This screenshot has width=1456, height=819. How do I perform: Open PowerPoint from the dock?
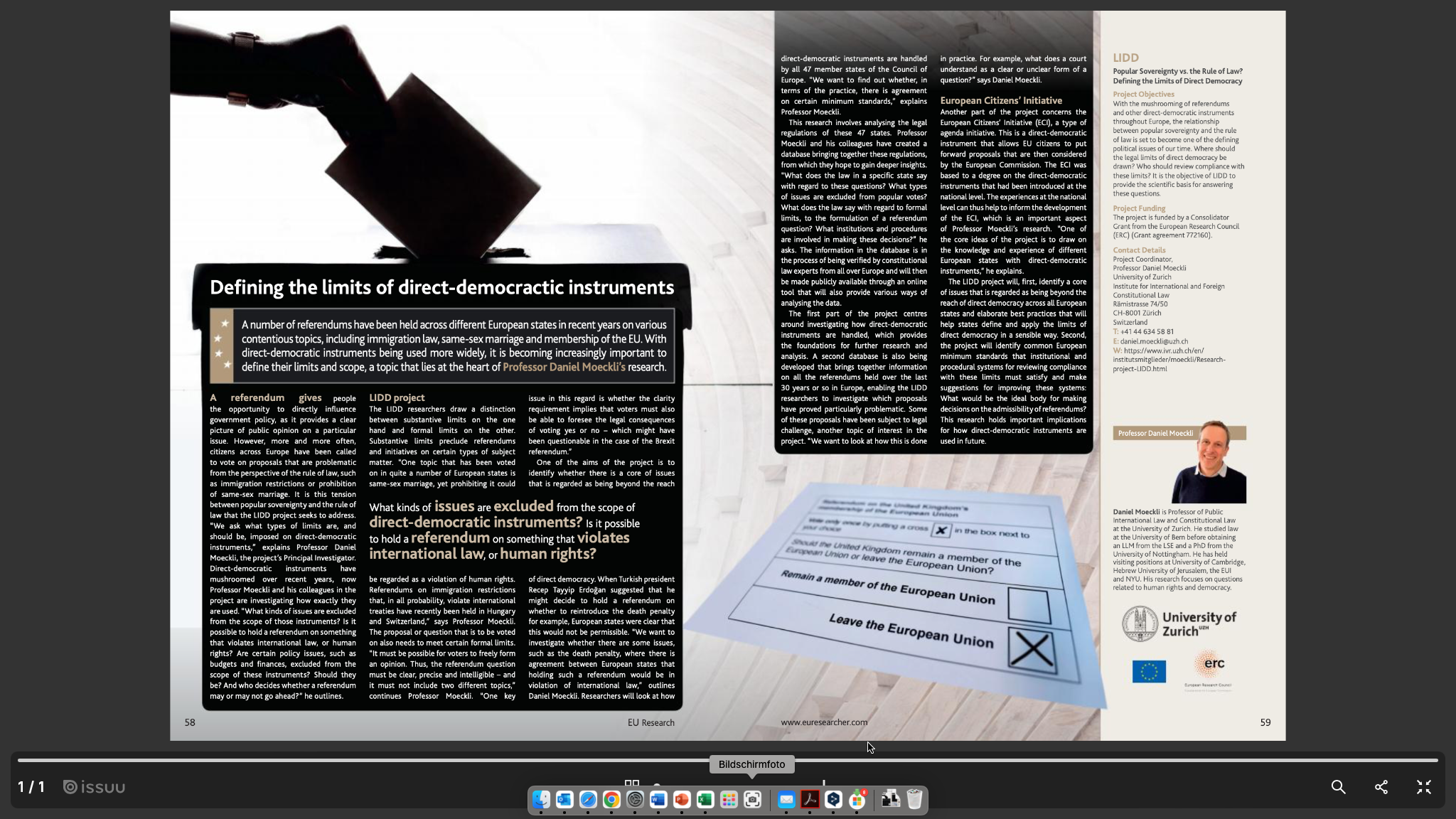pos(682,800)
